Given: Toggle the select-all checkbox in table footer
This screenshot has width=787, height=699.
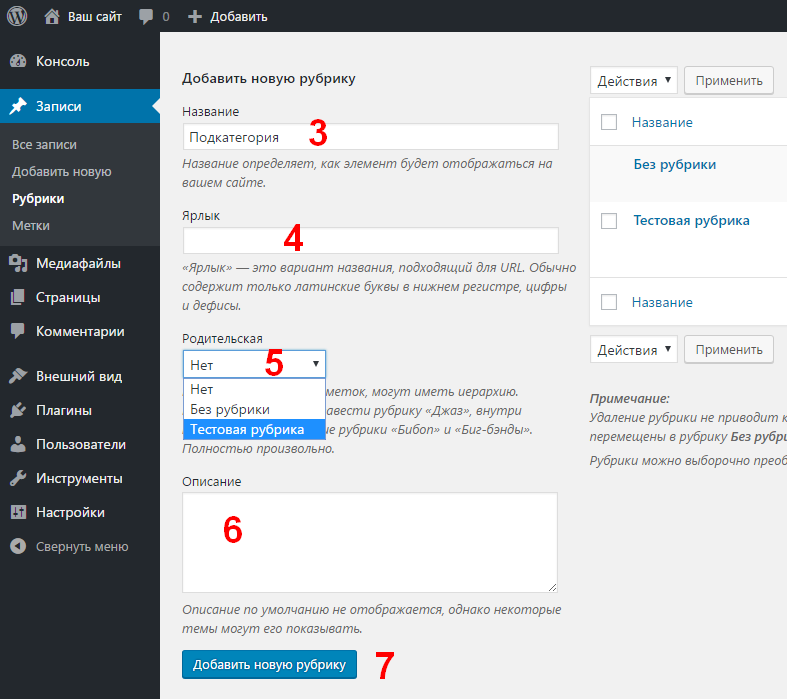Looking at the screenshot, I should click(x=609, y=302).
